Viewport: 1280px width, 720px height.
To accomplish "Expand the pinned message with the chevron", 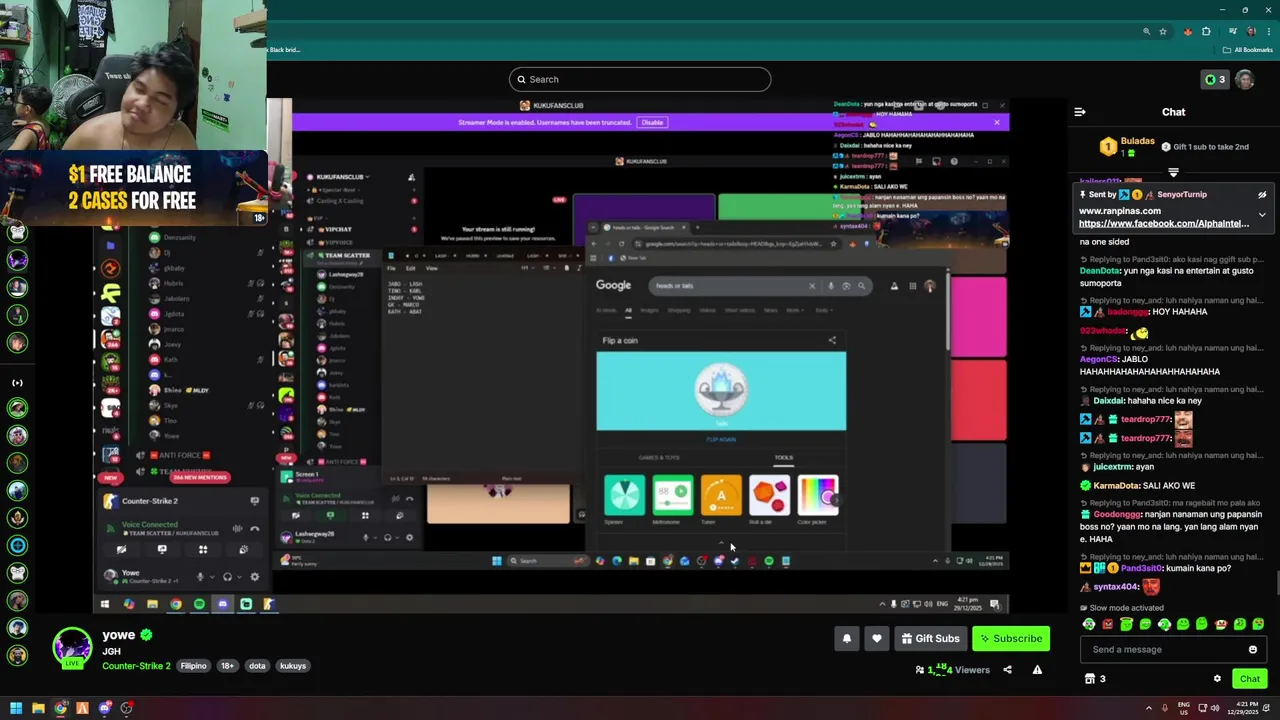I will pyautogui.click(x=1262, y=215).
